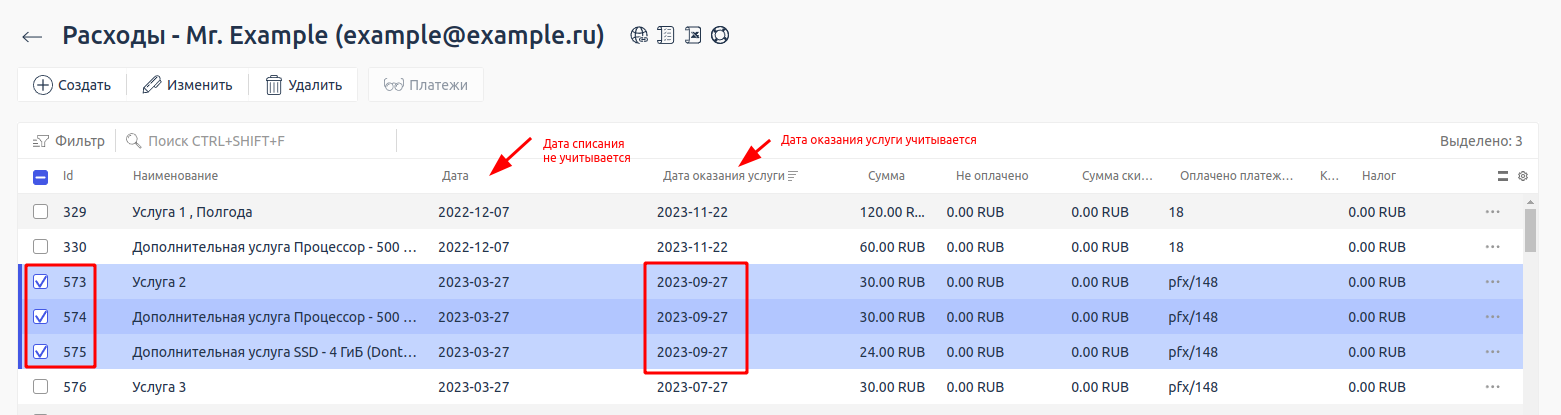Click the Поиск search field
1561x415 pixels.
pos(260,141)
